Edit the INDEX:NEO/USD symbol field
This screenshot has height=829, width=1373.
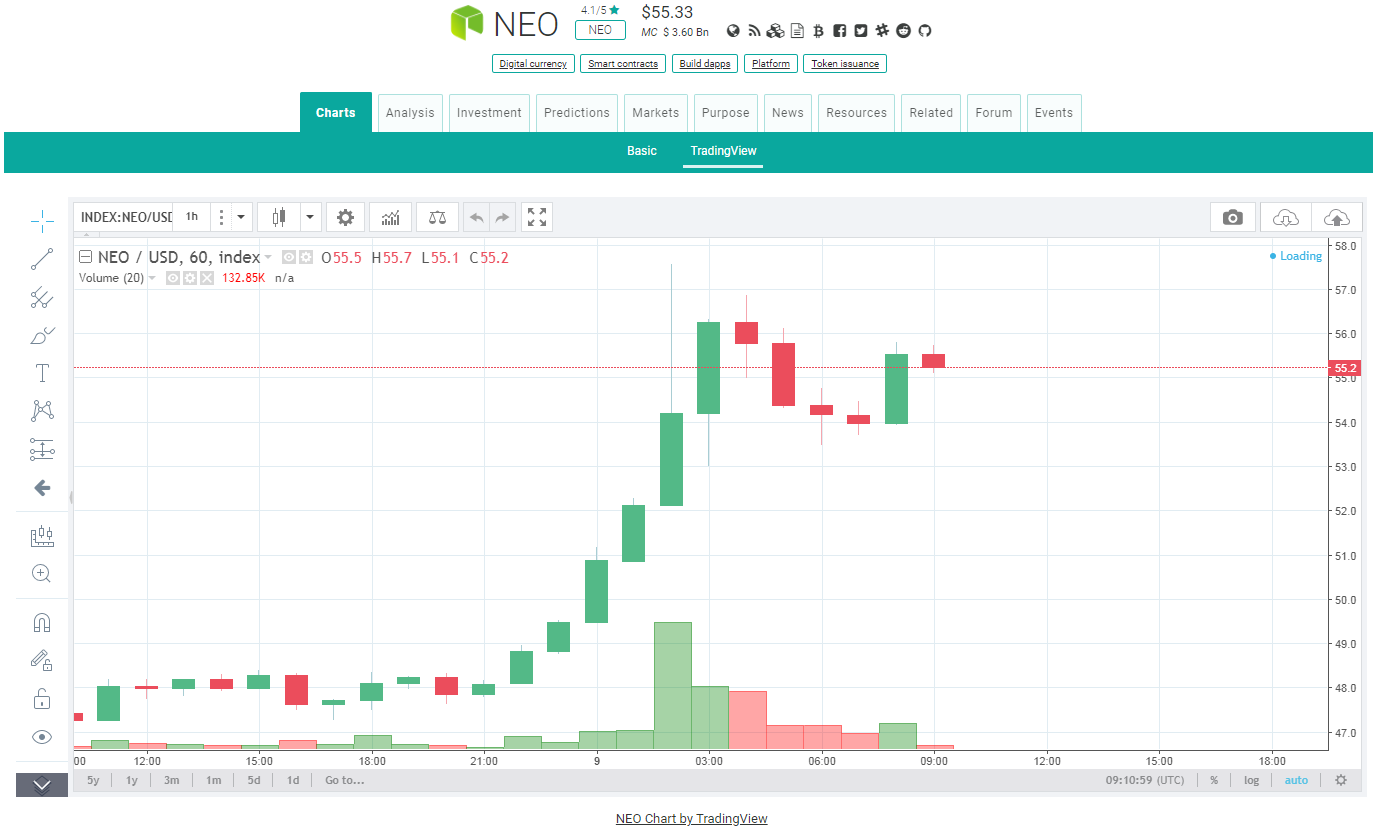[124, 217]
